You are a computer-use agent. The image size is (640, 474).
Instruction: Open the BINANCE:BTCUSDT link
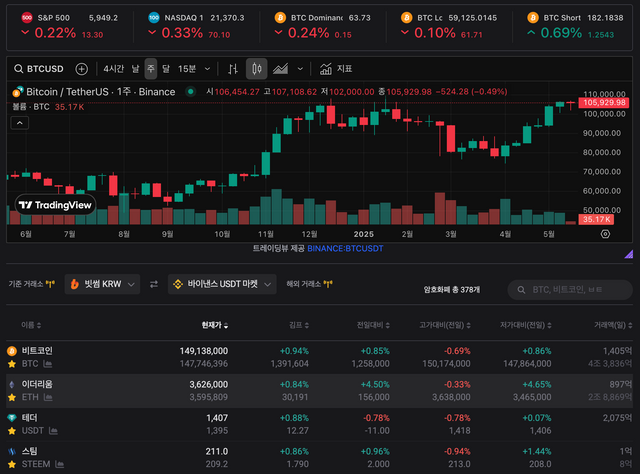(345, 248)
